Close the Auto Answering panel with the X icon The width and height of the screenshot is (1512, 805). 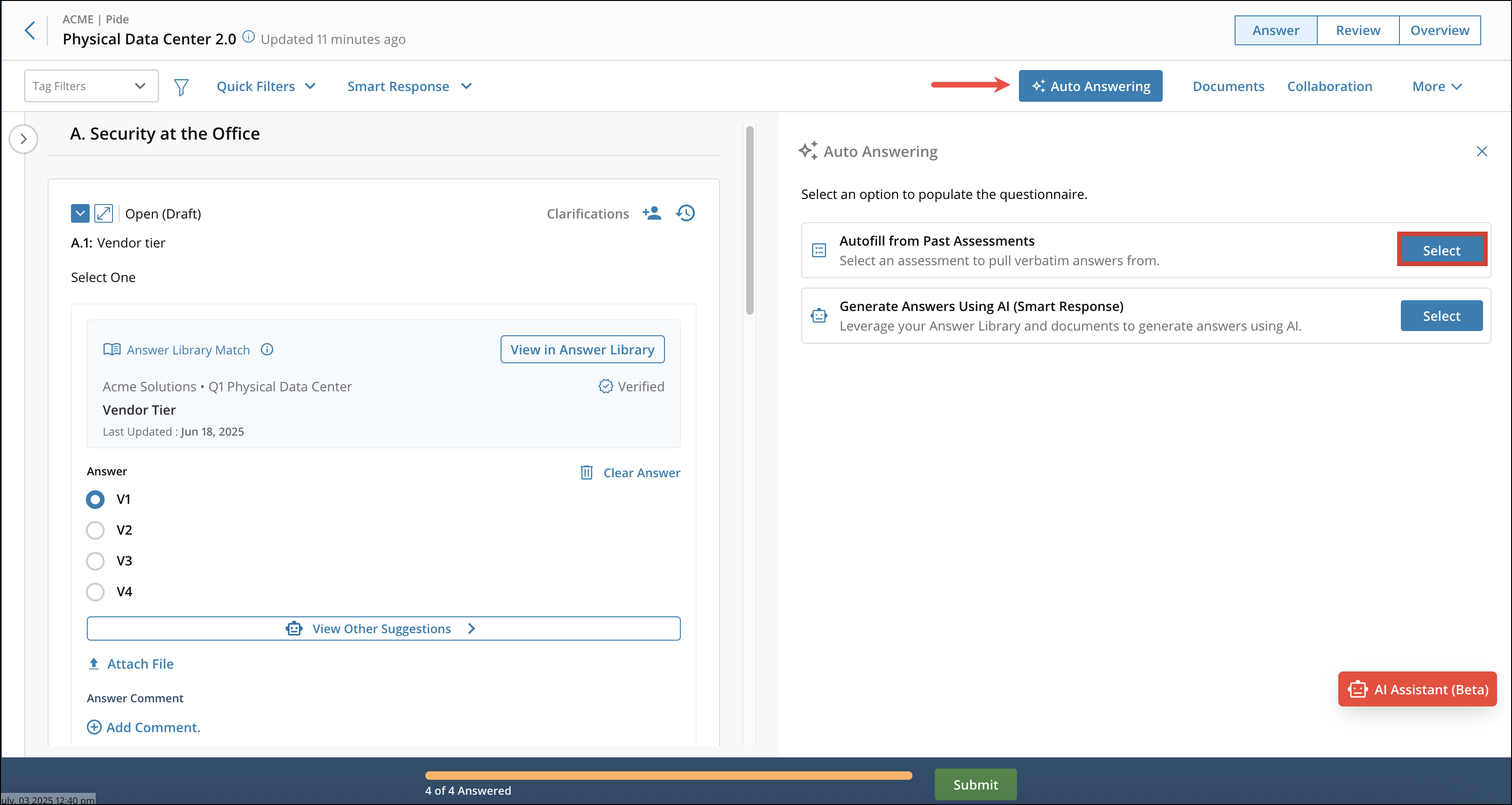1482,151
